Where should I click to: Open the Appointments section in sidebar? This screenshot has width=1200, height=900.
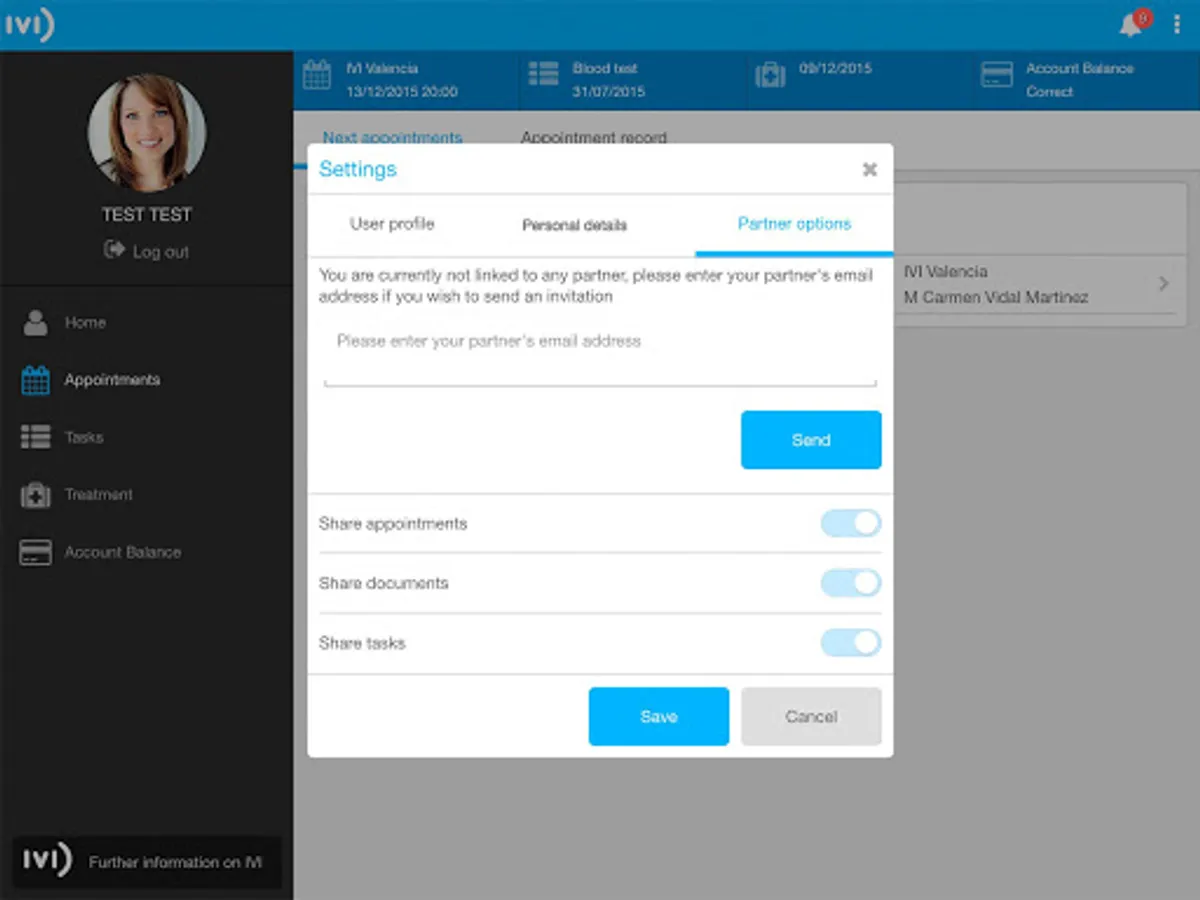pyautogui.click(x=112, y=380)
